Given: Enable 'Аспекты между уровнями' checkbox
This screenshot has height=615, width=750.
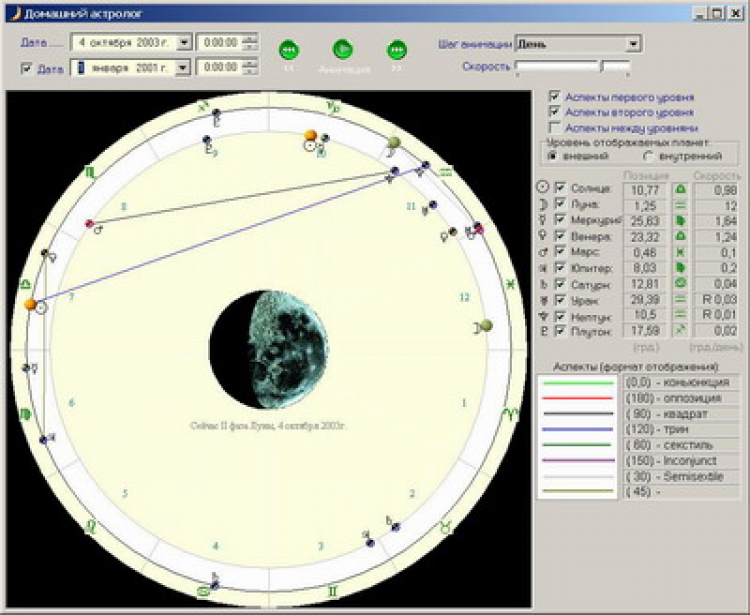Looking at the screenshot, I should tap(555, 128).
